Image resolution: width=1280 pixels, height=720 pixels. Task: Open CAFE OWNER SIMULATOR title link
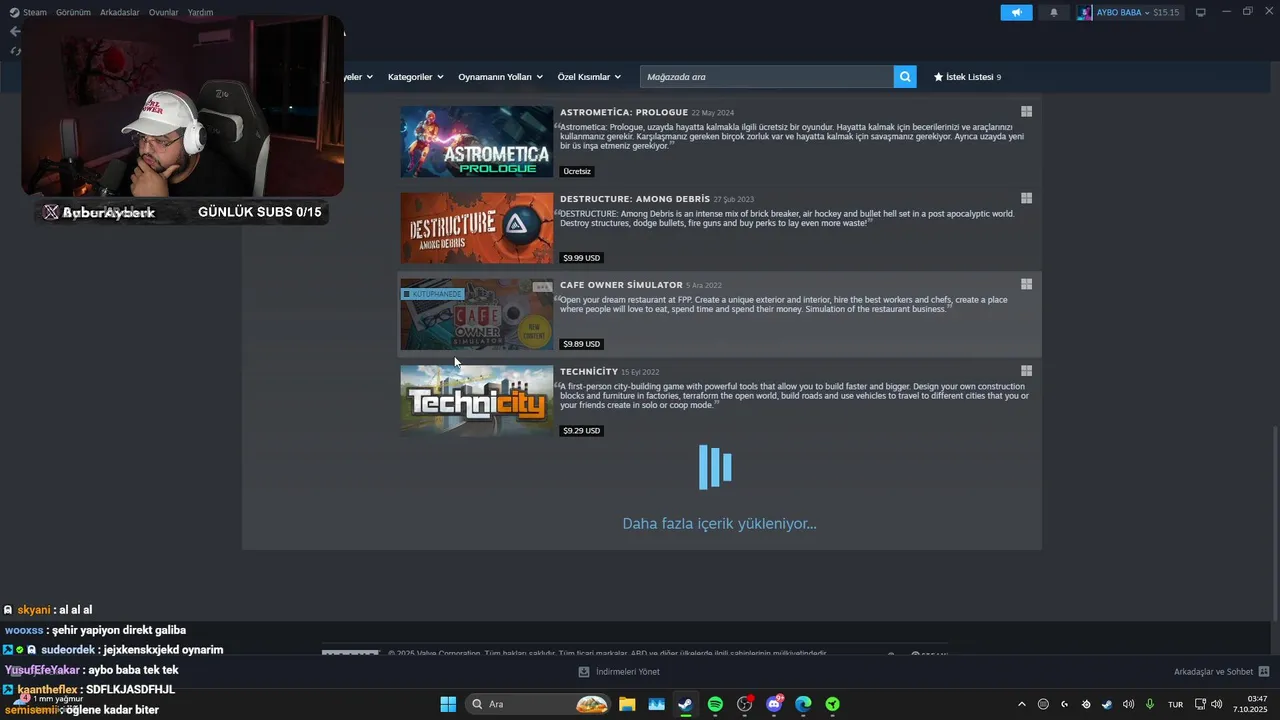coord(621,285)
